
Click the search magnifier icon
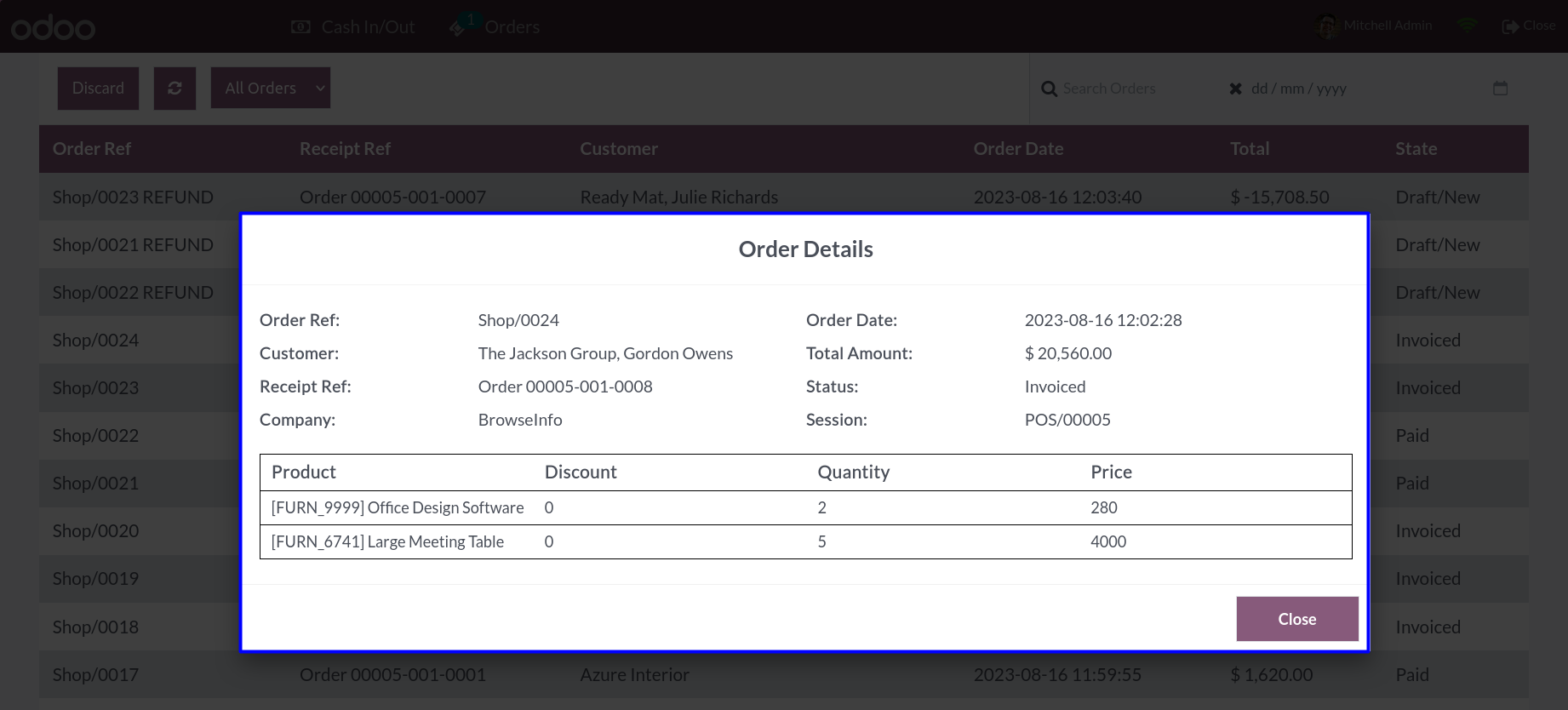(x=1049, y=89)
